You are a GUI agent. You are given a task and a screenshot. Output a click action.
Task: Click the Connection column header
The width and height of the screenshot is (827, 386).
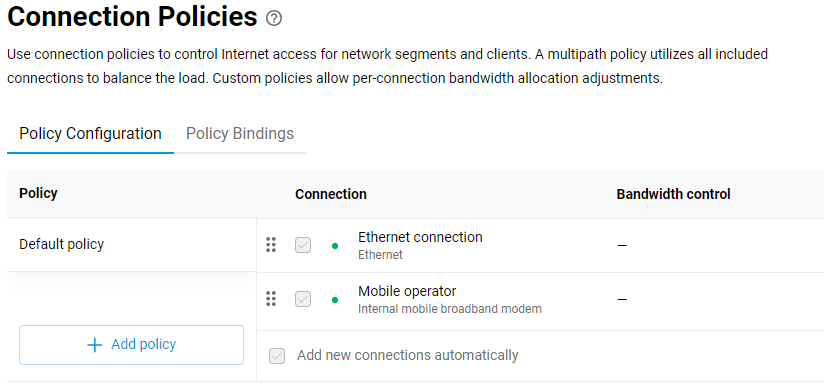[331, 194]
